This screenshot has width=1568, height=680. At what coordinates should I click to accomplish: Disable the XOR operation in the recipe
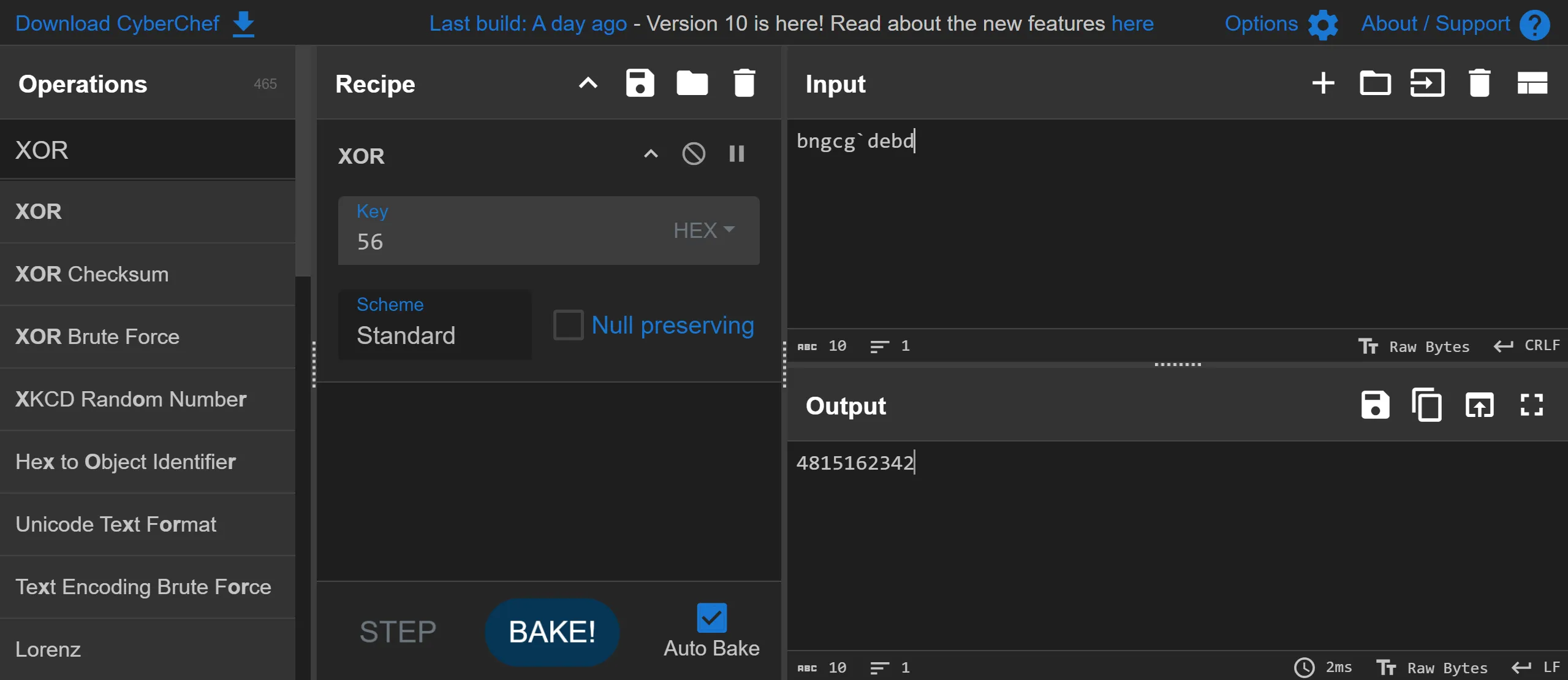coord(694,154)
